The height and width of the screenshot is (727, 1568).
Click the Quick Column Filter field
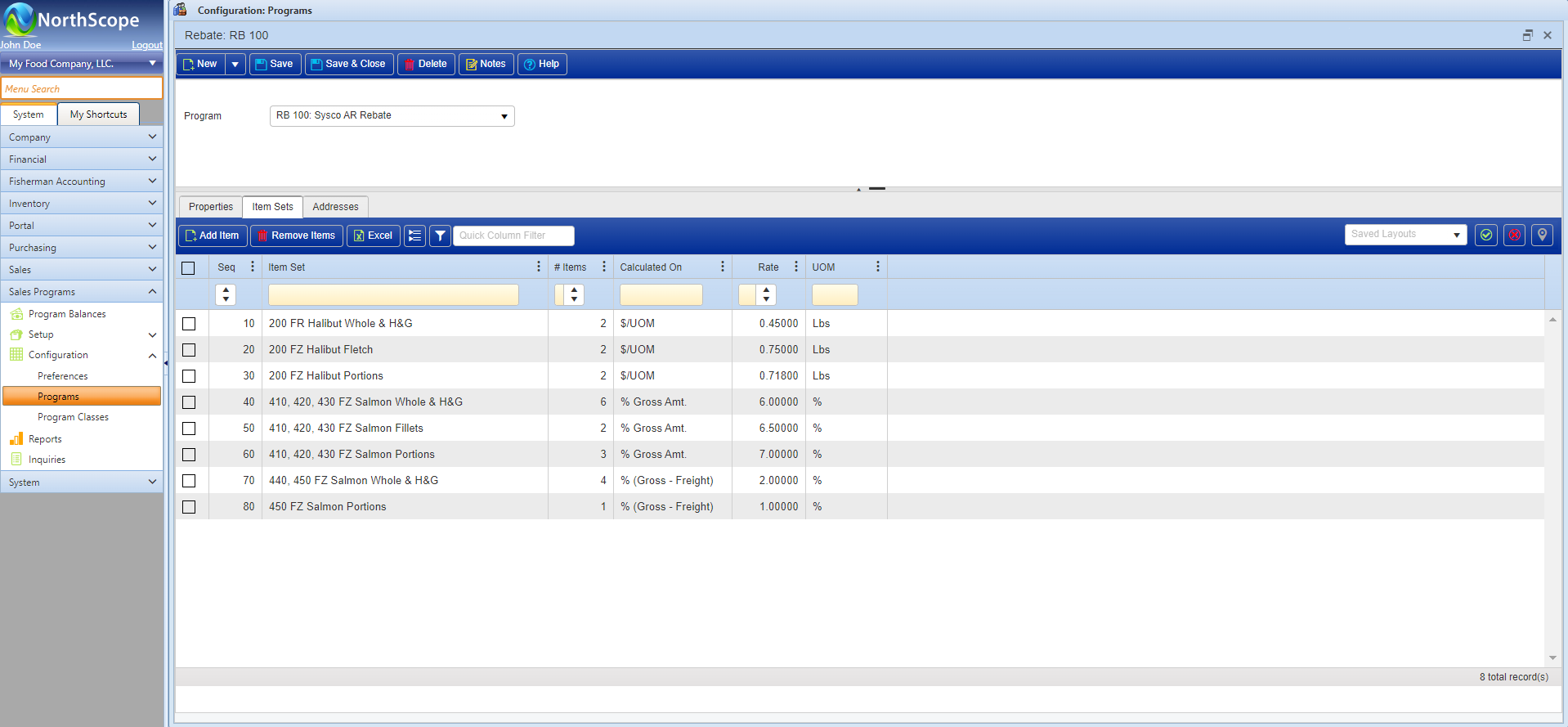tap(513, 236)
